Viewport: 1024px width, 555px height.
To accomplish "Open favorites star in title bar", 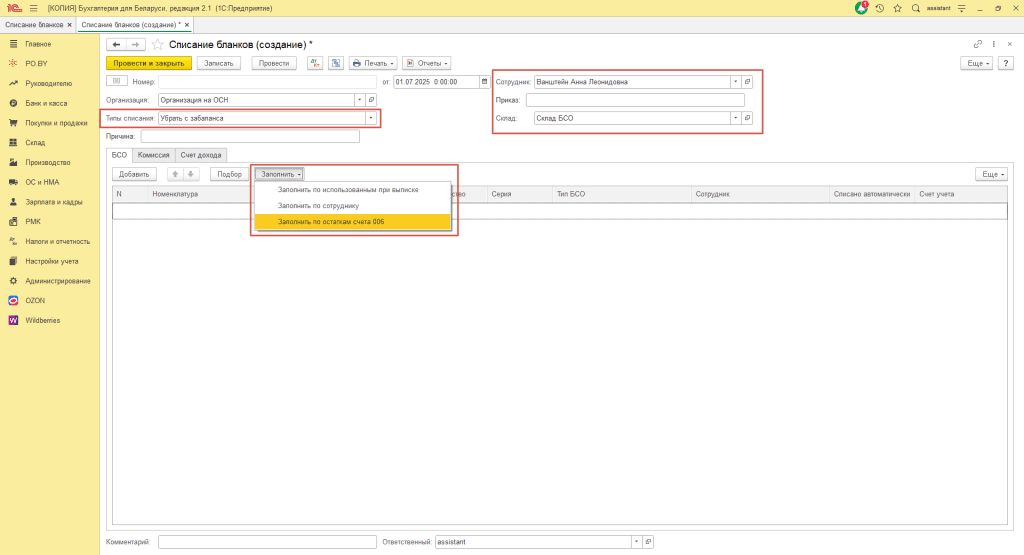I will tap(897, 8).
